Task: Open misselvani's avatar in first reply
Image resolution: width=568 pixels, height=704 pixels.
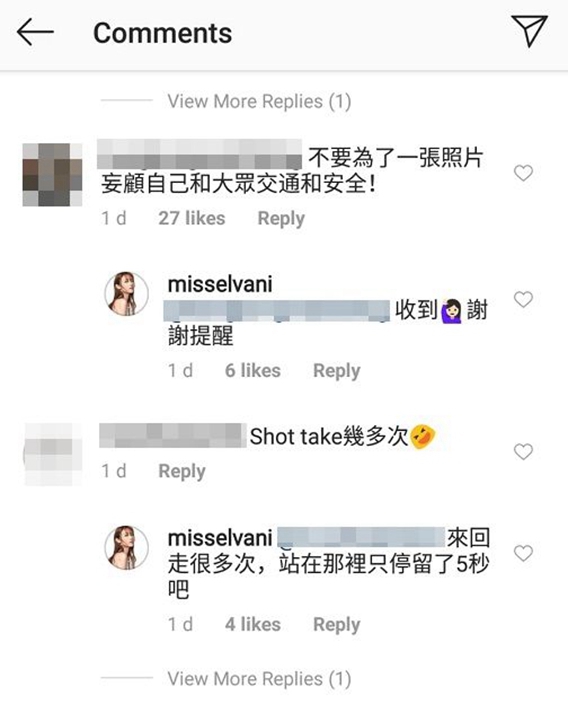Action: point(127,294)
